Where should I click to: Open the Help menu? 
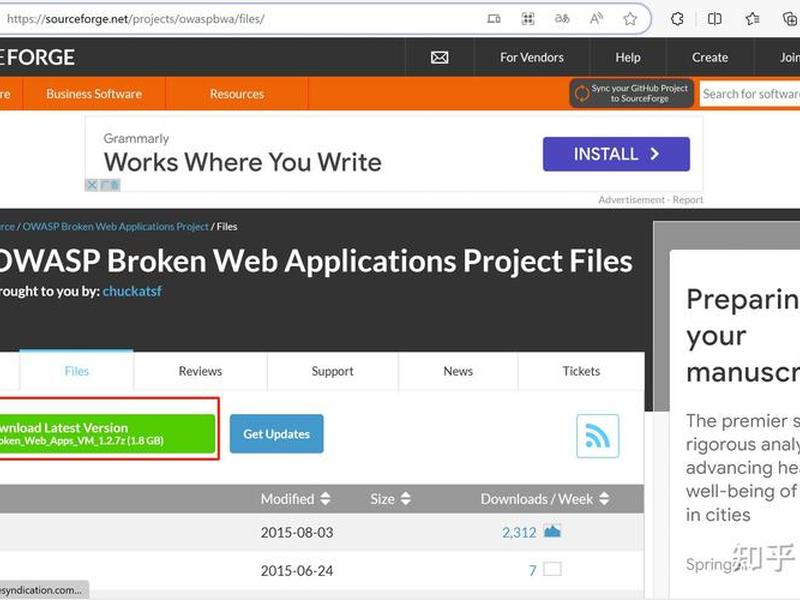click(x=628, y=57)
